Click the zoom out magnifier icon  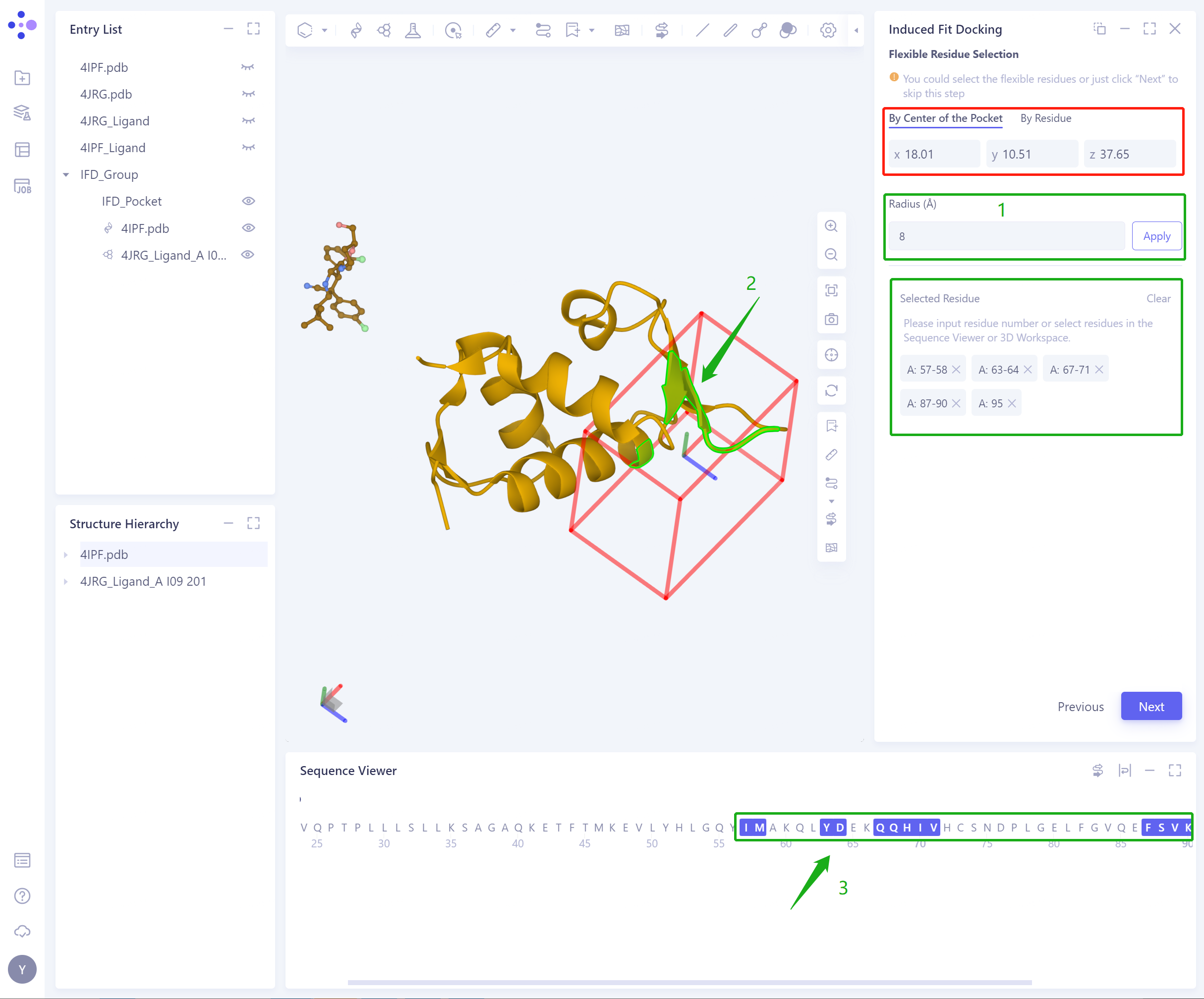(x=831, y=255)
